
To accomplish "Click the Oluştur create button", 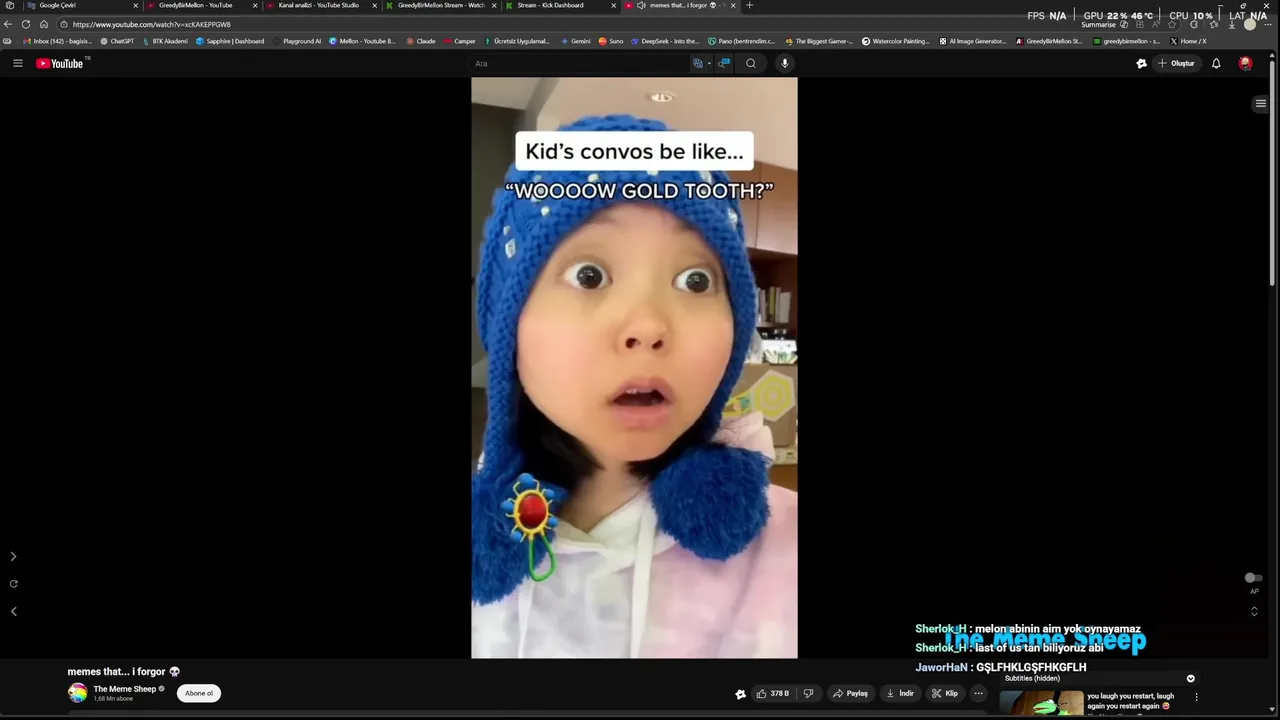I will [1177, 63].
